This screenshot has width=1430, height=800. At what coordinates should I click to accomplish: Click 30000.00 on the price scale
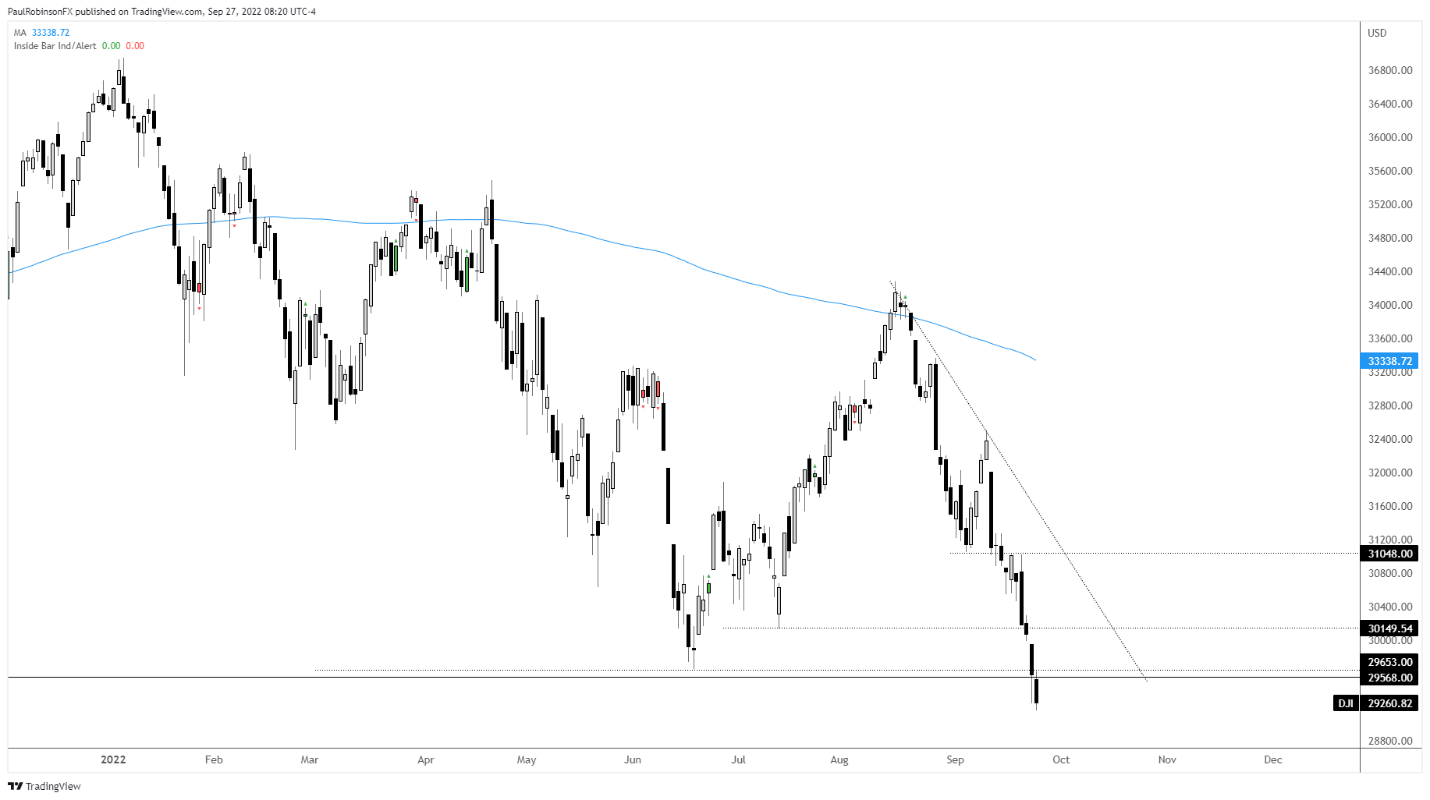1390,641
